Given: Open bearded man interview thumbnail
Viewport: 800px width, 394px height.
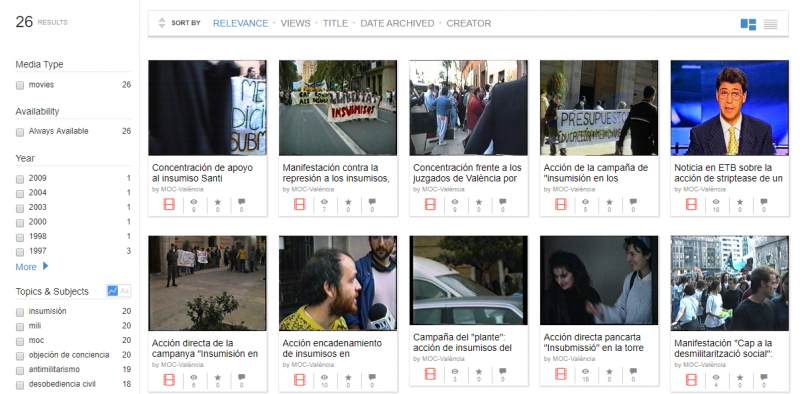Looking at the screenshot, I should click(x=338, y=283).
